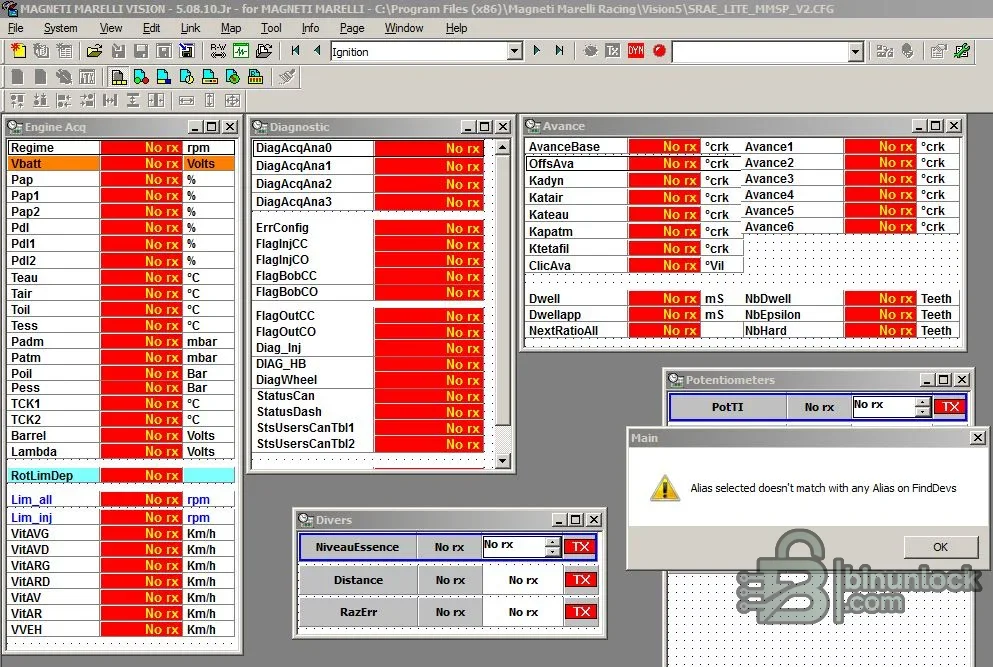Go to first page with skip-back arrow

point(295,51)
